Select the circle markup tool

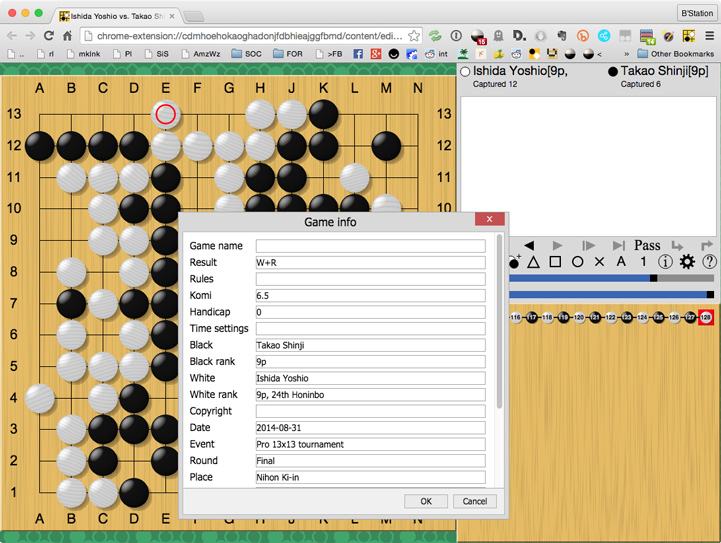(x=577, y=262)
